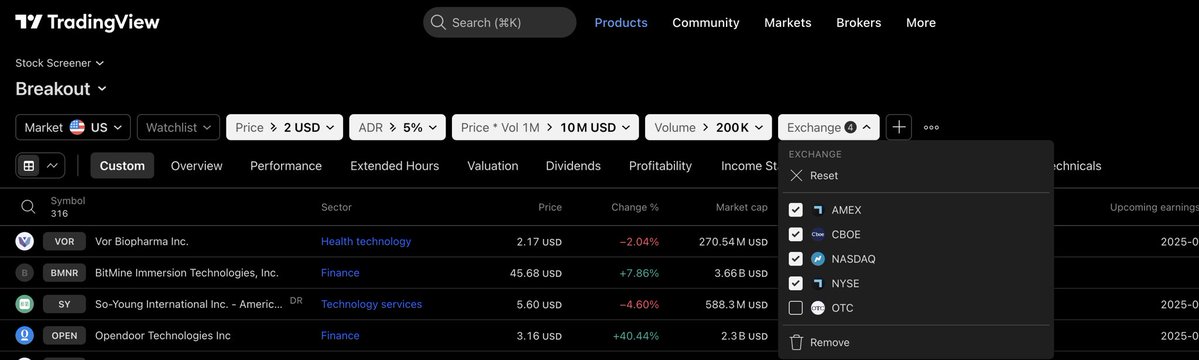Open the Price * Vol 1M filter
Viewport: 1199px width, 360px height.
coord(545,127)
